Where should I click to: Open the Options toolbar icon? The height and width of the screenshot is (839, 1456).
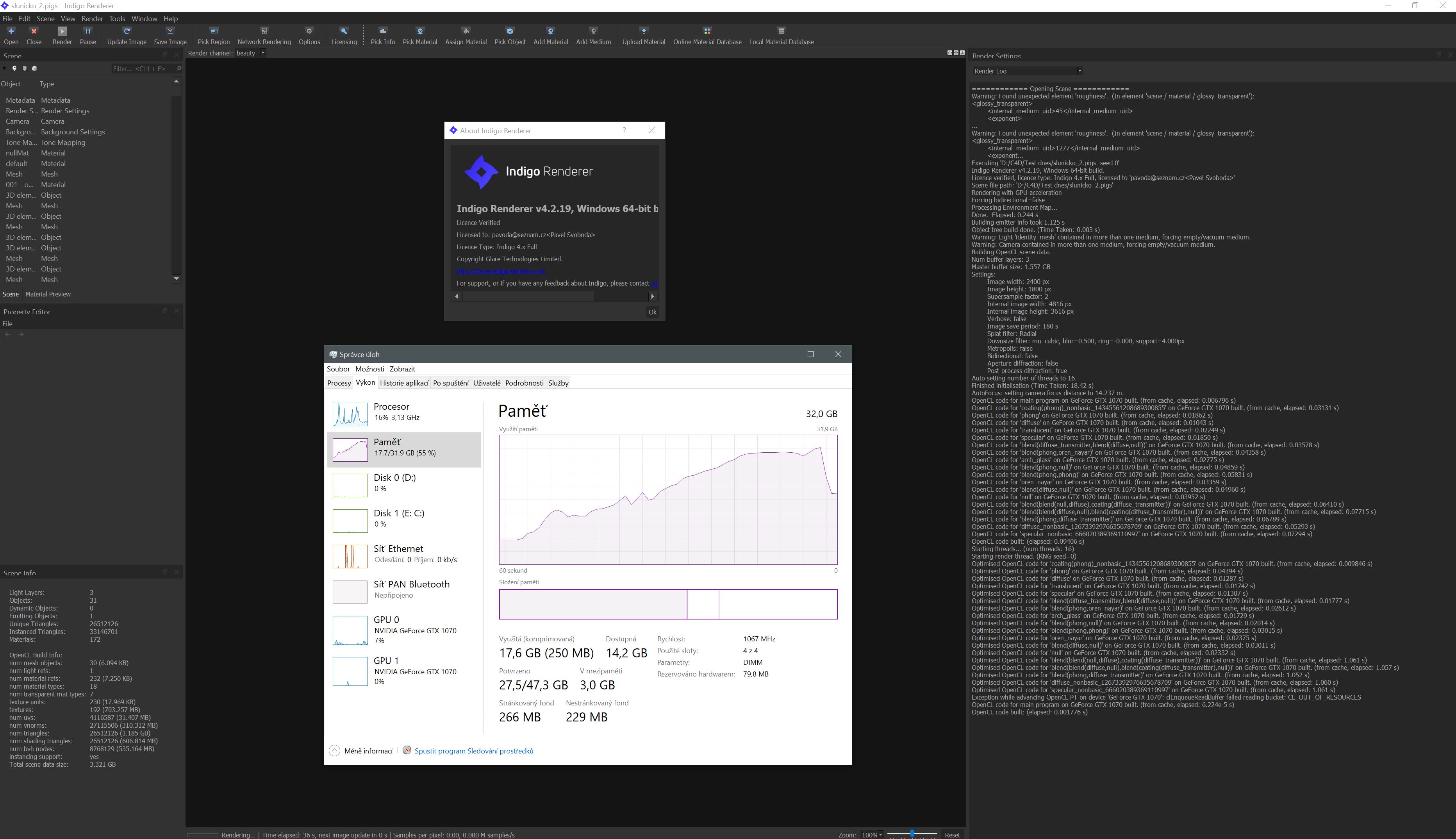309,35
